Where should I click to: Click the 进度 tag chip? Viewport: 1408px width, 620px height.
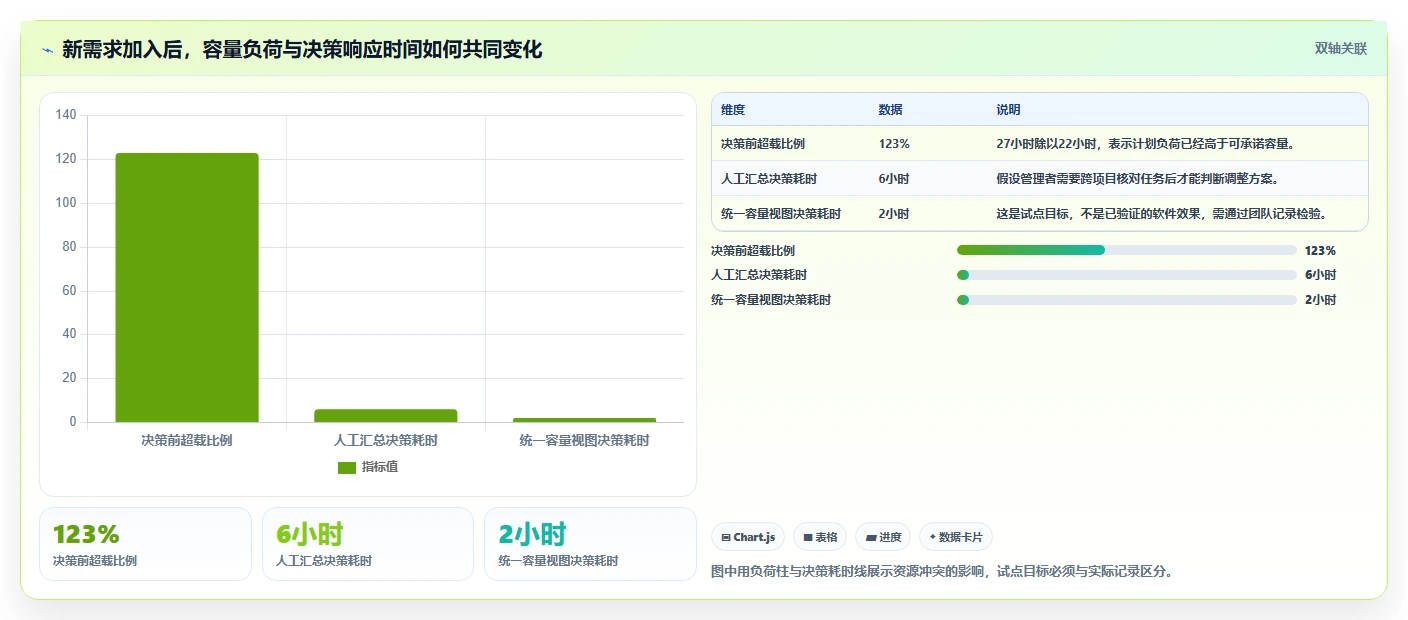pos(884,537)
